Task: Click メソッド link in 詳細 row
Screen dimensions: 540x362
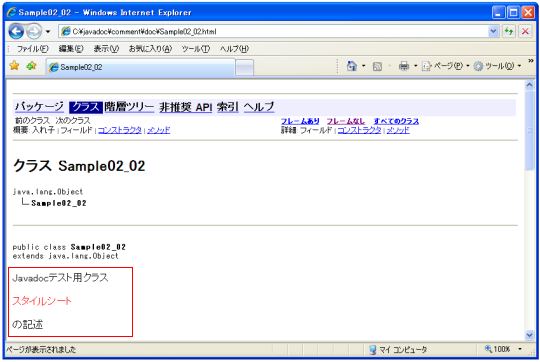Action: pyautogui.click(x=398, y=130)
